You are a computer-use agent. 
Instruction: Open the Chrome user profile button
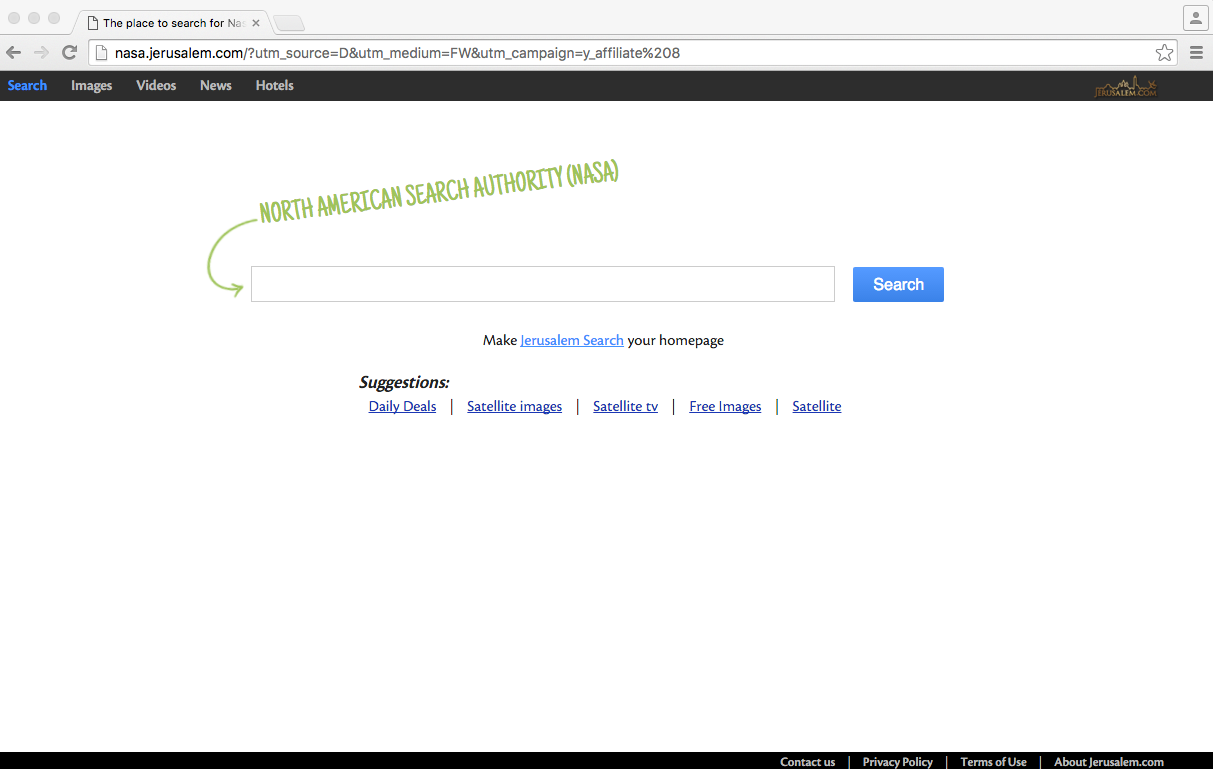coord(1196,18)
